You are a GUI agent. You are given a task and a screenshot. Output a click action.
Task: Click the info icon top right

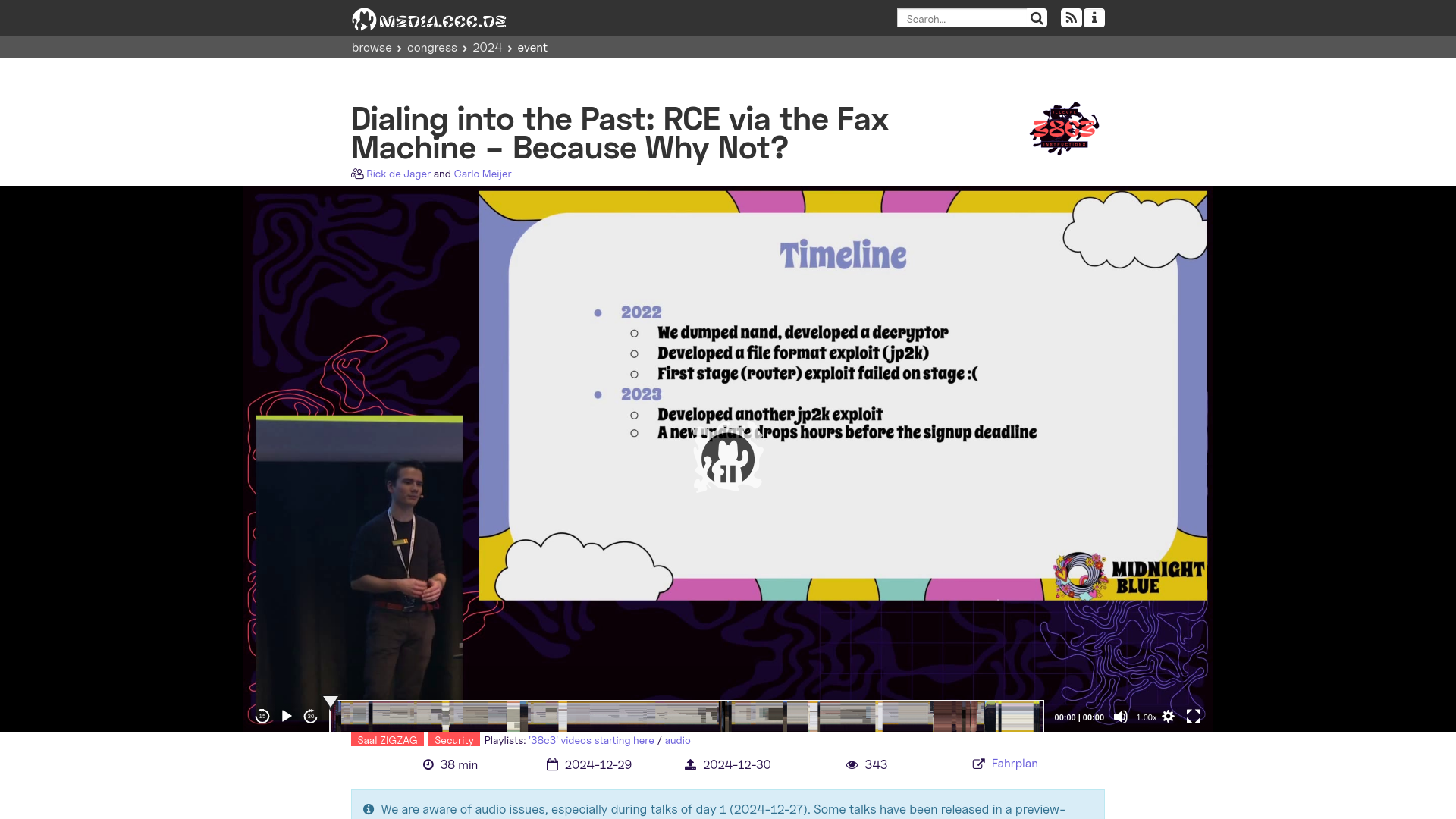[x=1094, y=18]
